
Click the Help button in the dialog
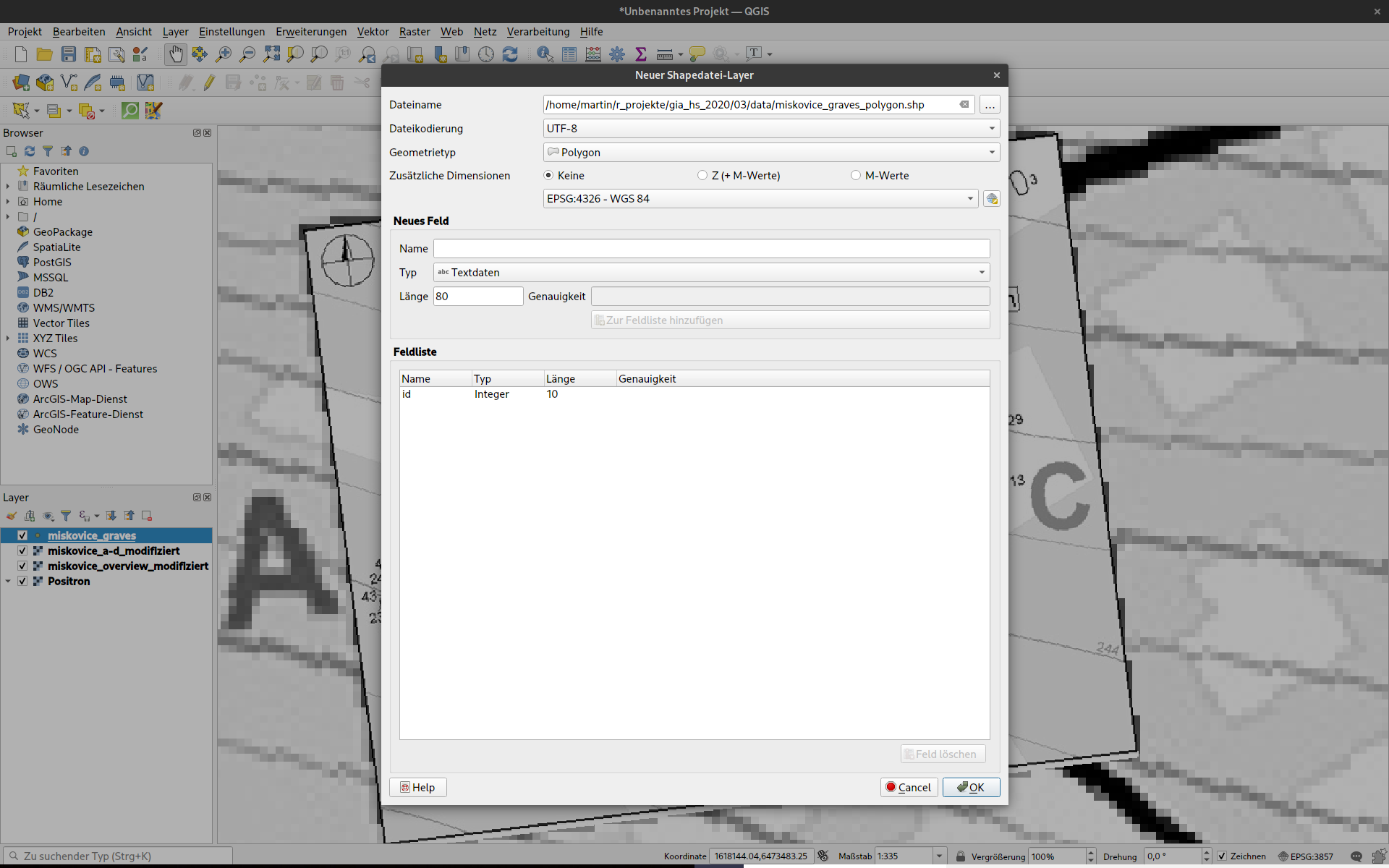417,788
